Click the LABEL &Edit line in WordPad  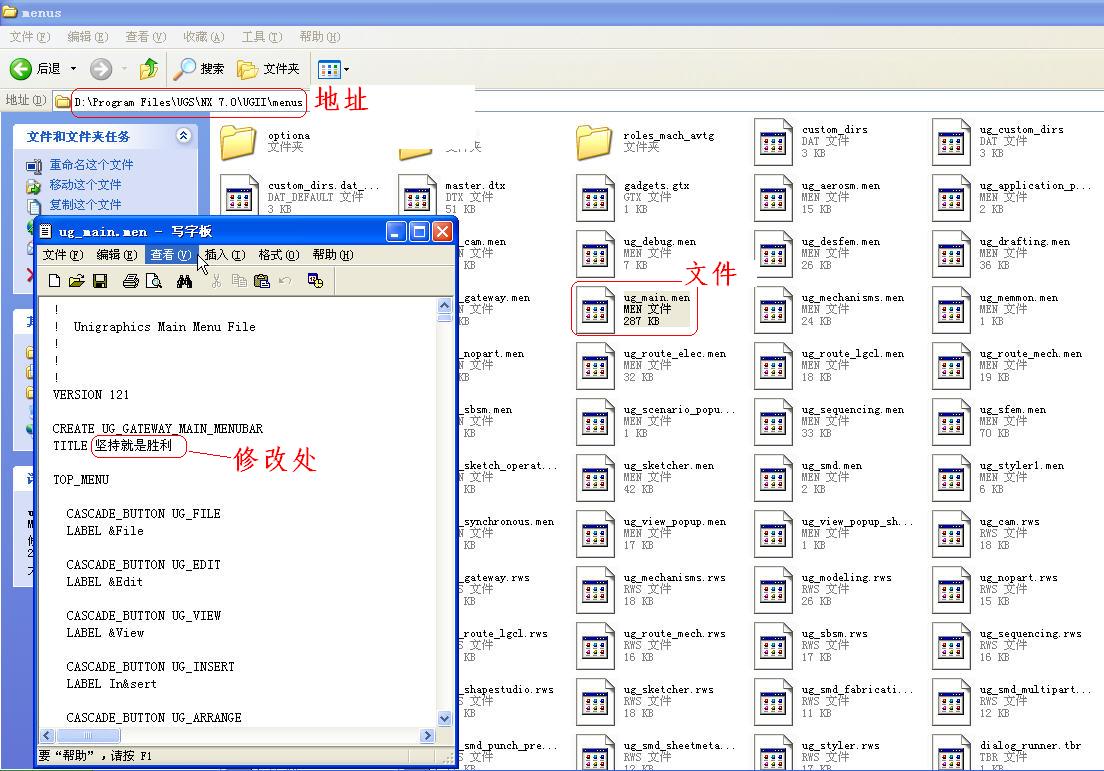104,582
